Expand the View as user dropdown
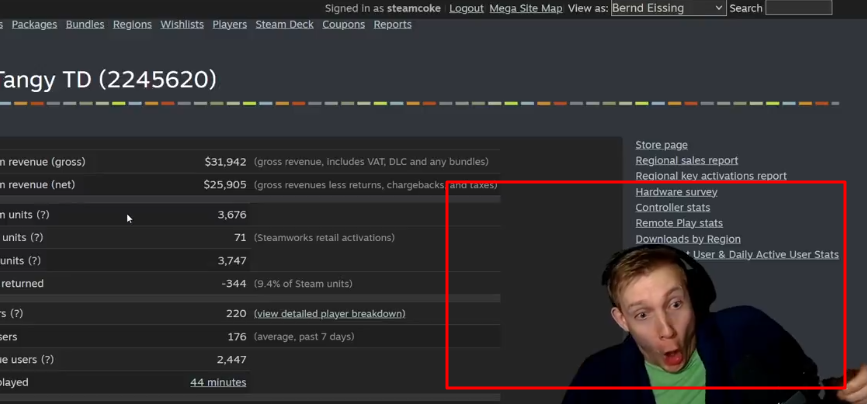The width and height of the screenshot is (867, 404). (x=668, y=8)
